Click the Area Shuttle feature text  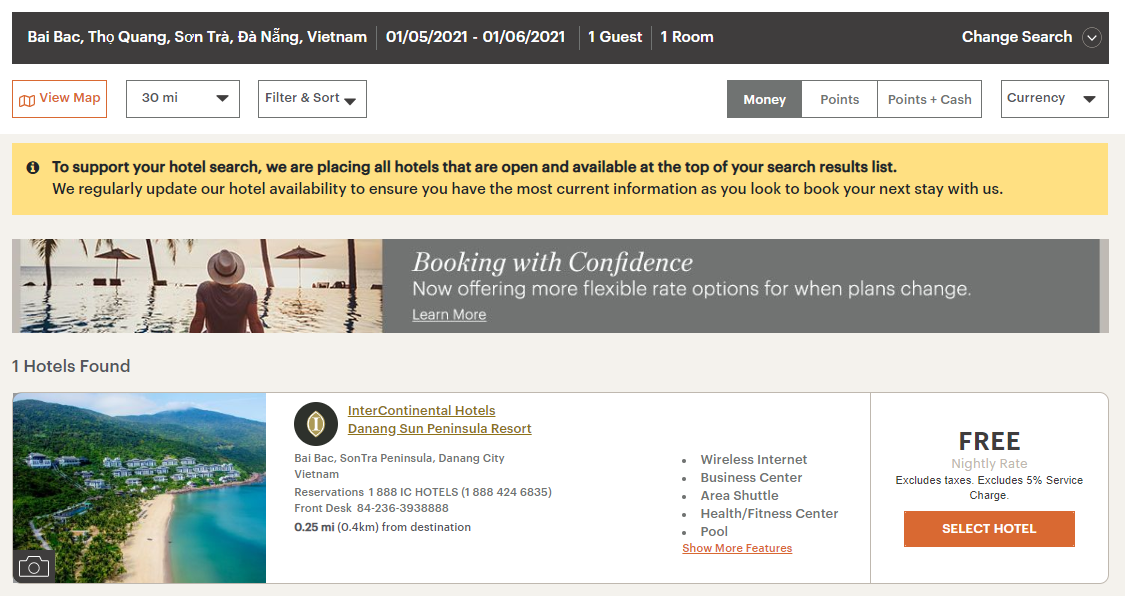[x=739, y=496]
